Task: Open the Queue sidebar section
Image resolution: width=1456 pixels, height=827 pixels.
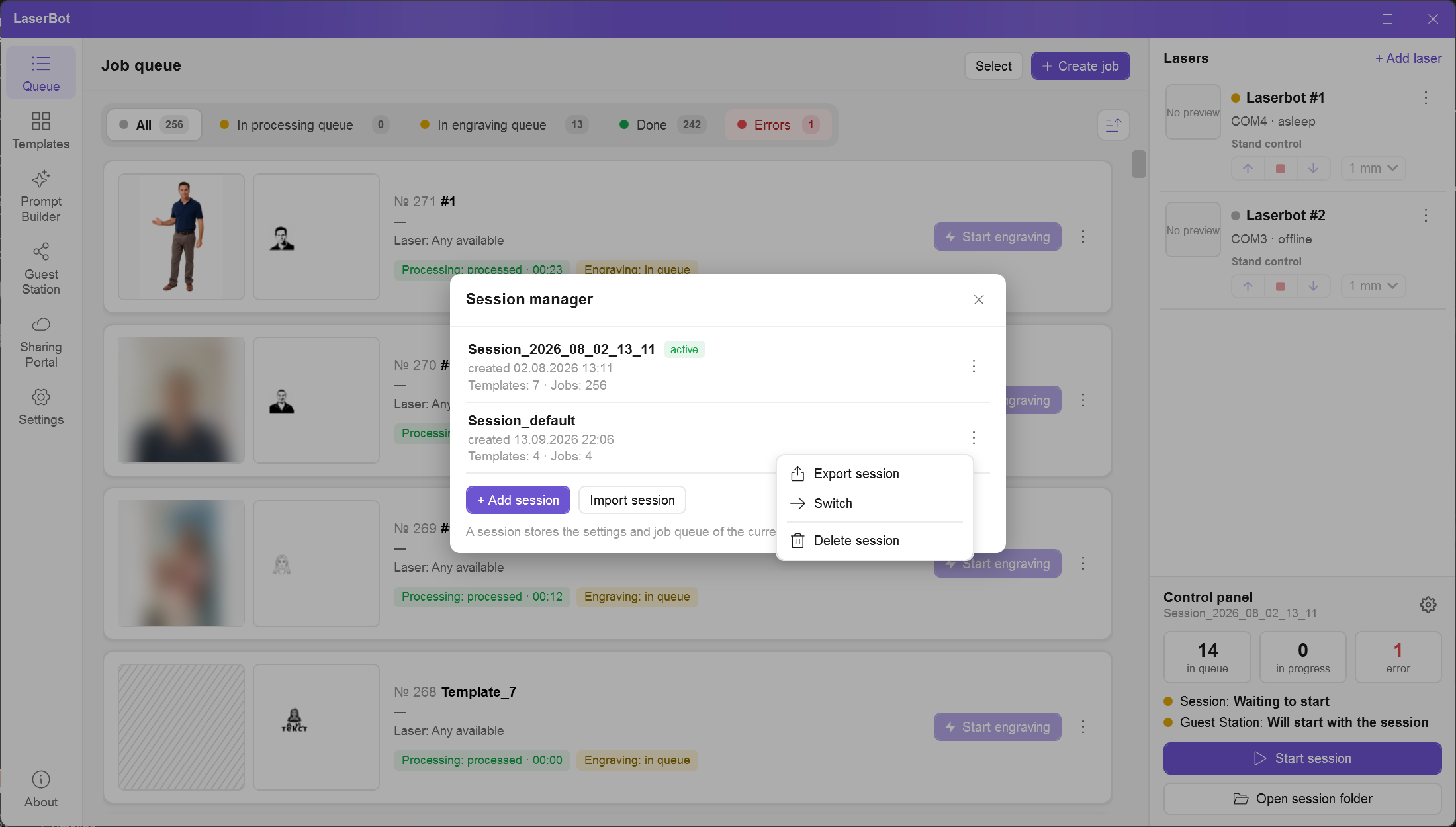Action: [x=41, y=73]
